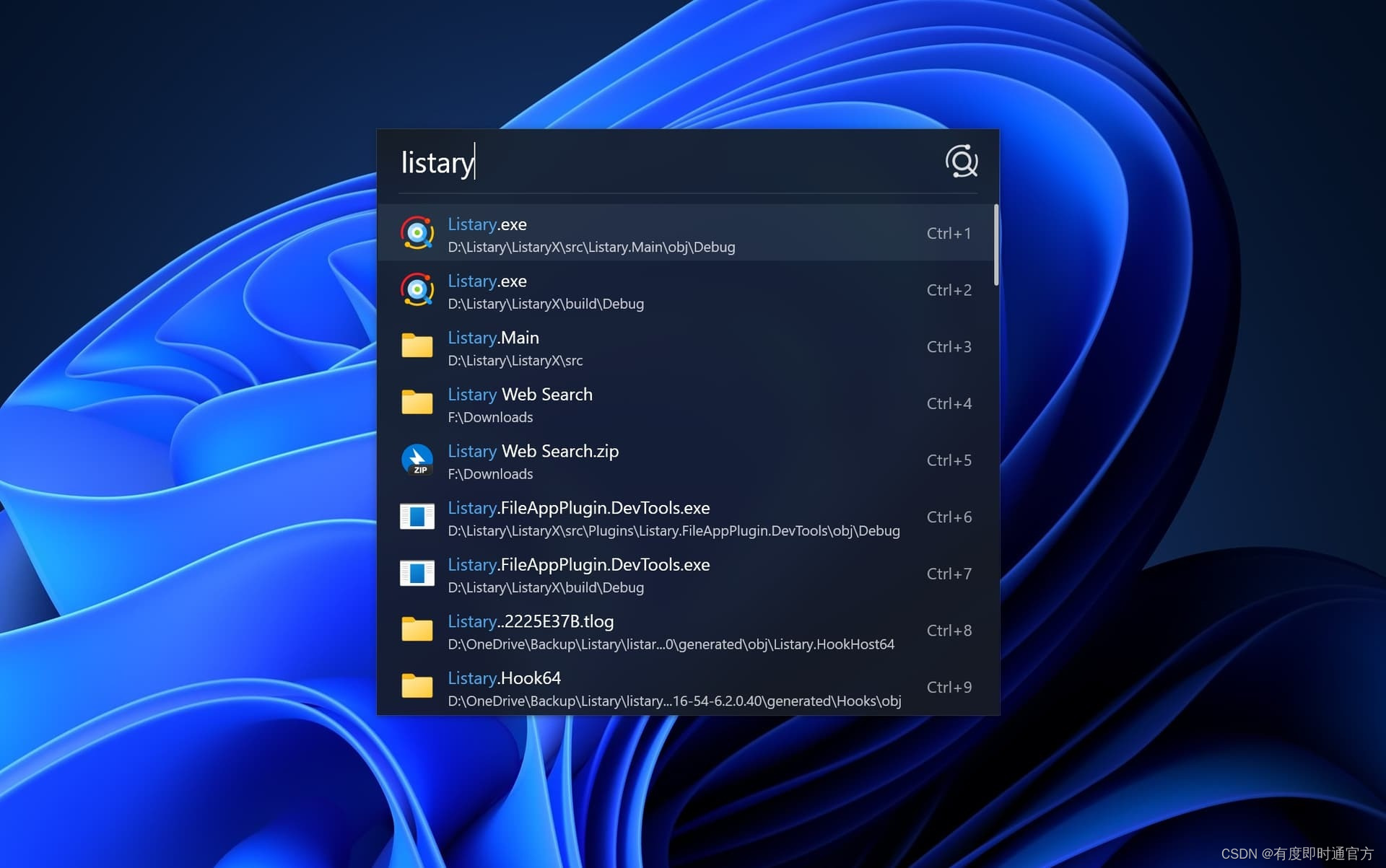Click the Listary.Hook64 folder icon
The height and width of the screenshot is (868, 1386).
click(417, 687)
